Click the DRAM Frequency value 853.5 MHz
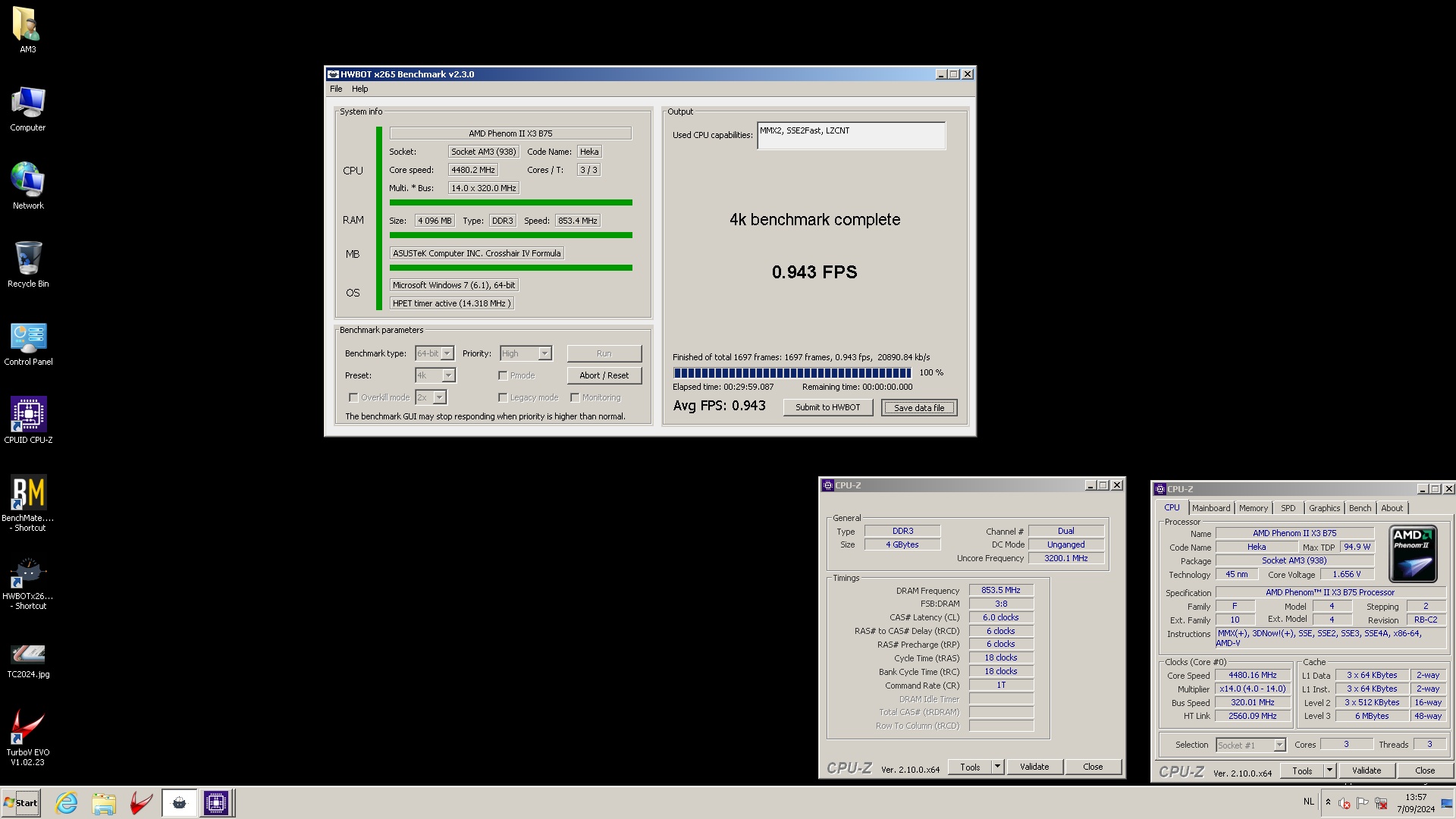 click(1001, 590)
